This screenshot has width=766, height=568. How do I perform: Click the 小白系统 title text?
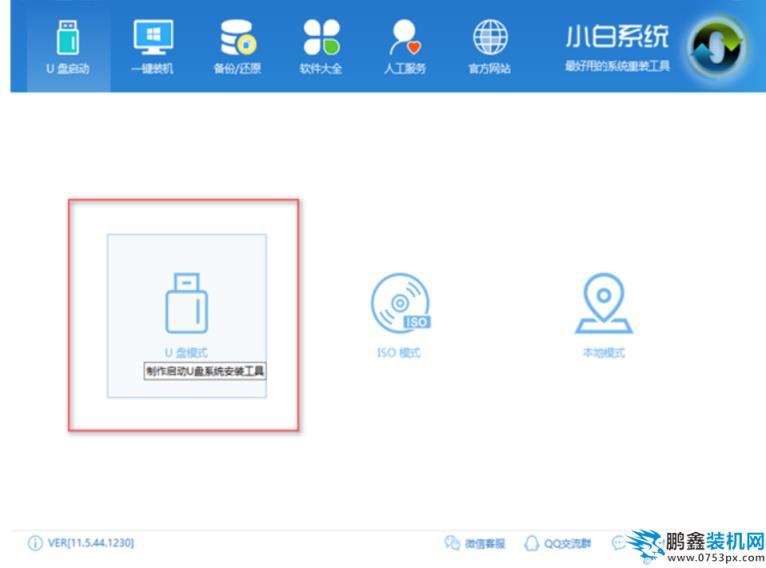coord(617,37)
